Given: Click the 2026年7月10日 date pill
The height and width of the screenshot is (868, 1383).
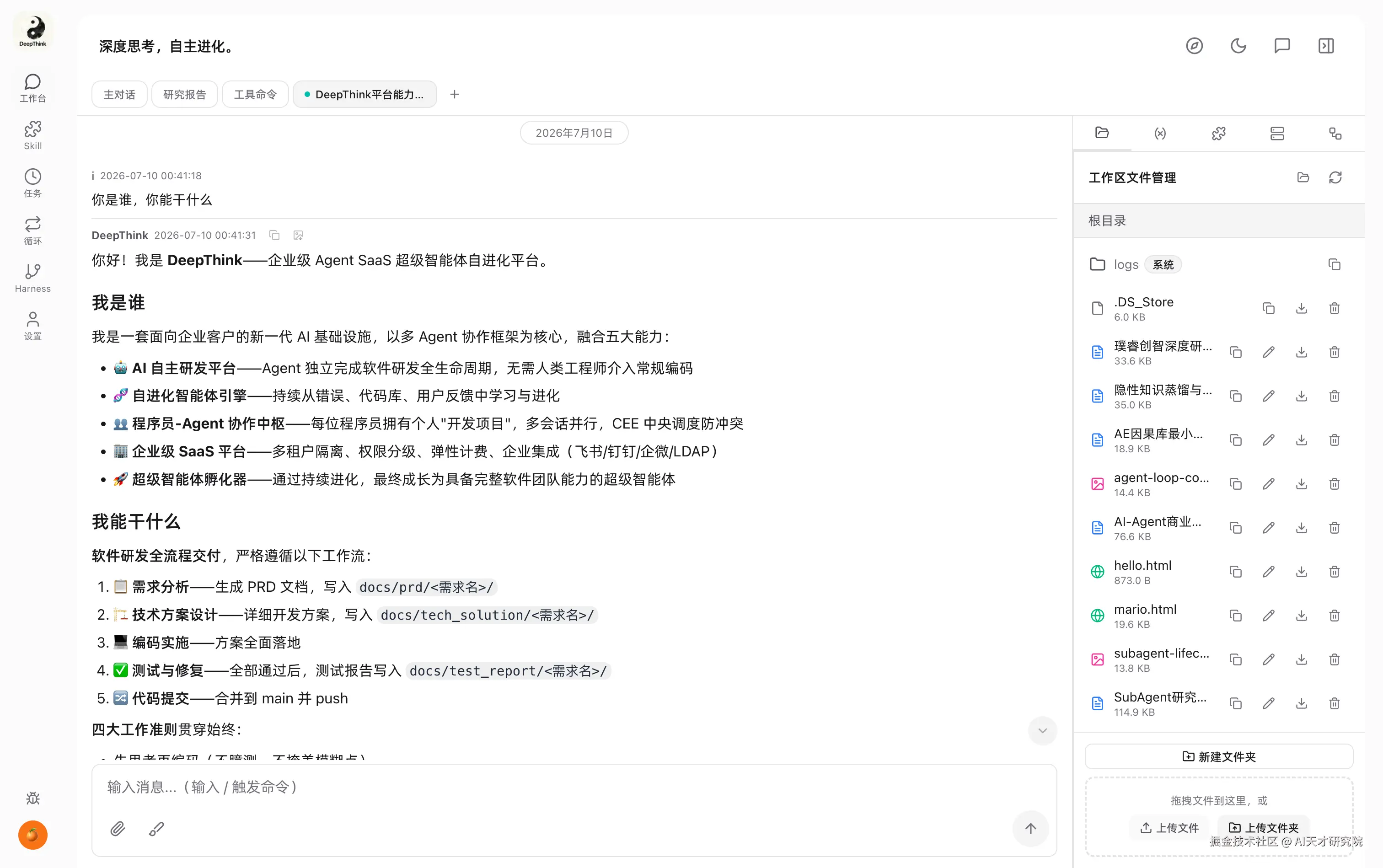Looking at the screenshot, I should point(574,133).
